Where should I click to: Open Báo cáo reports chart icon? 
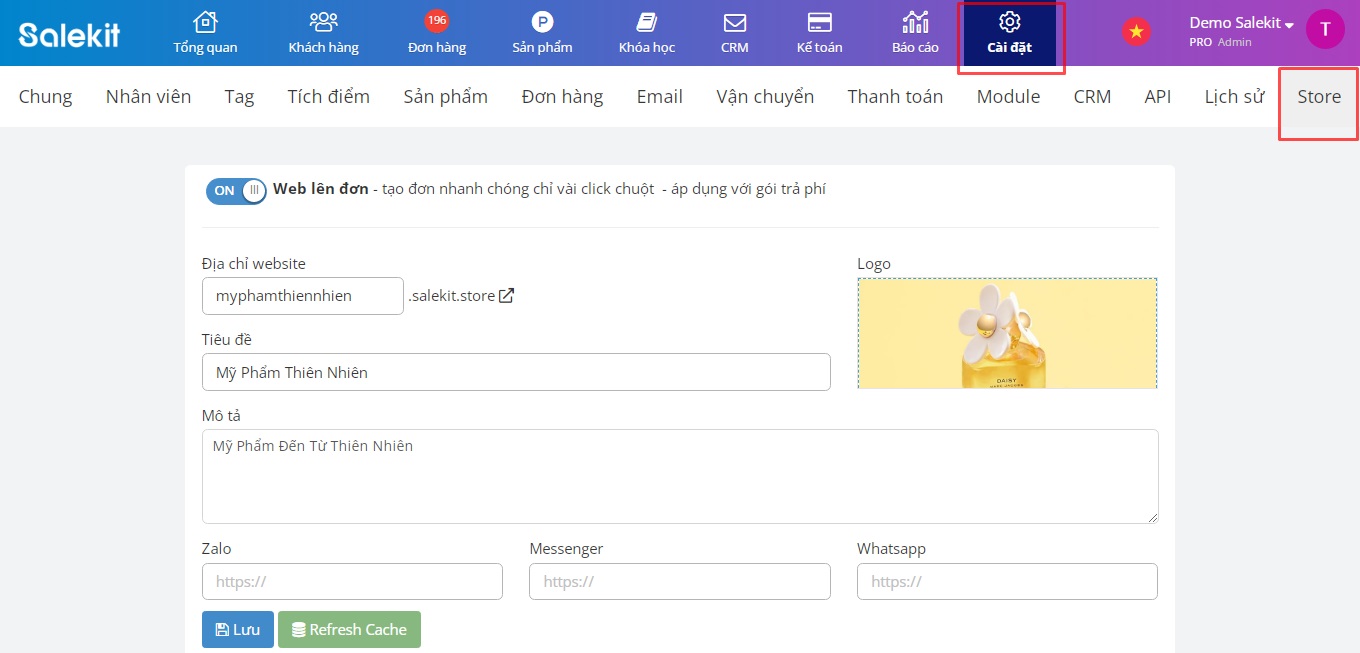915,23
